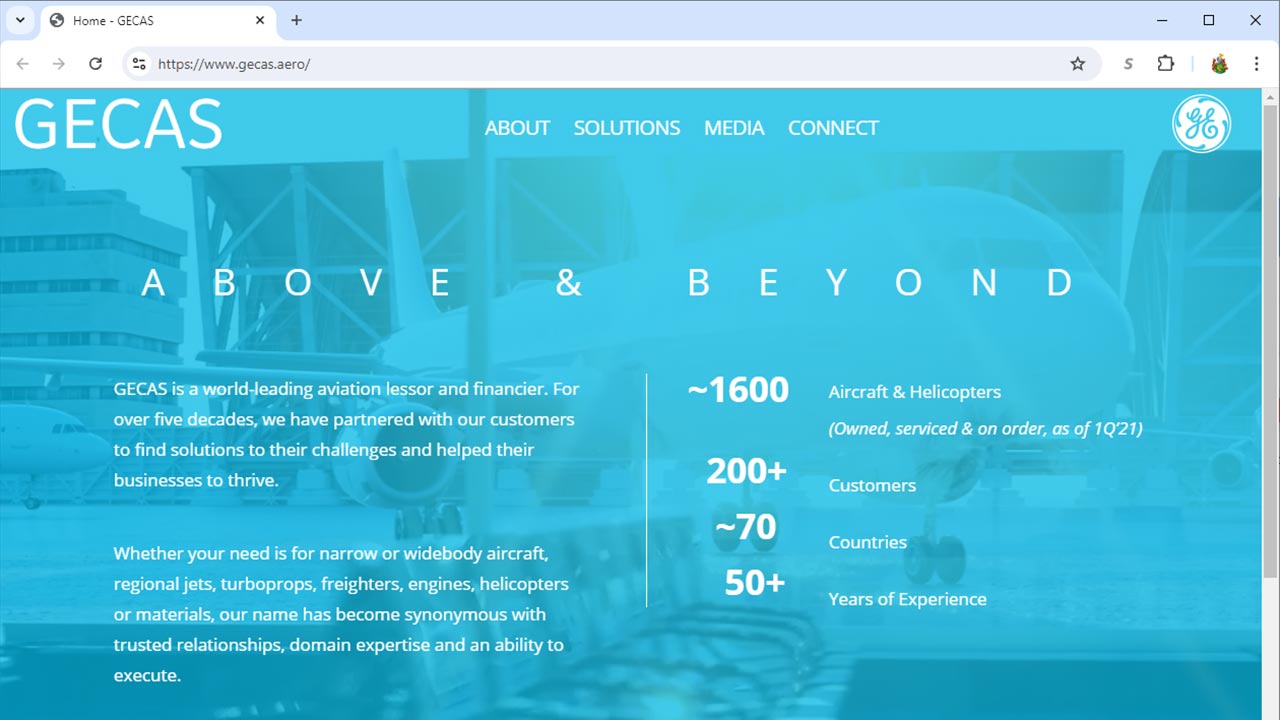This screenshot has width=1280, height=720.
Task: Close the Home - GECAS tab
Action: [260, 20]
